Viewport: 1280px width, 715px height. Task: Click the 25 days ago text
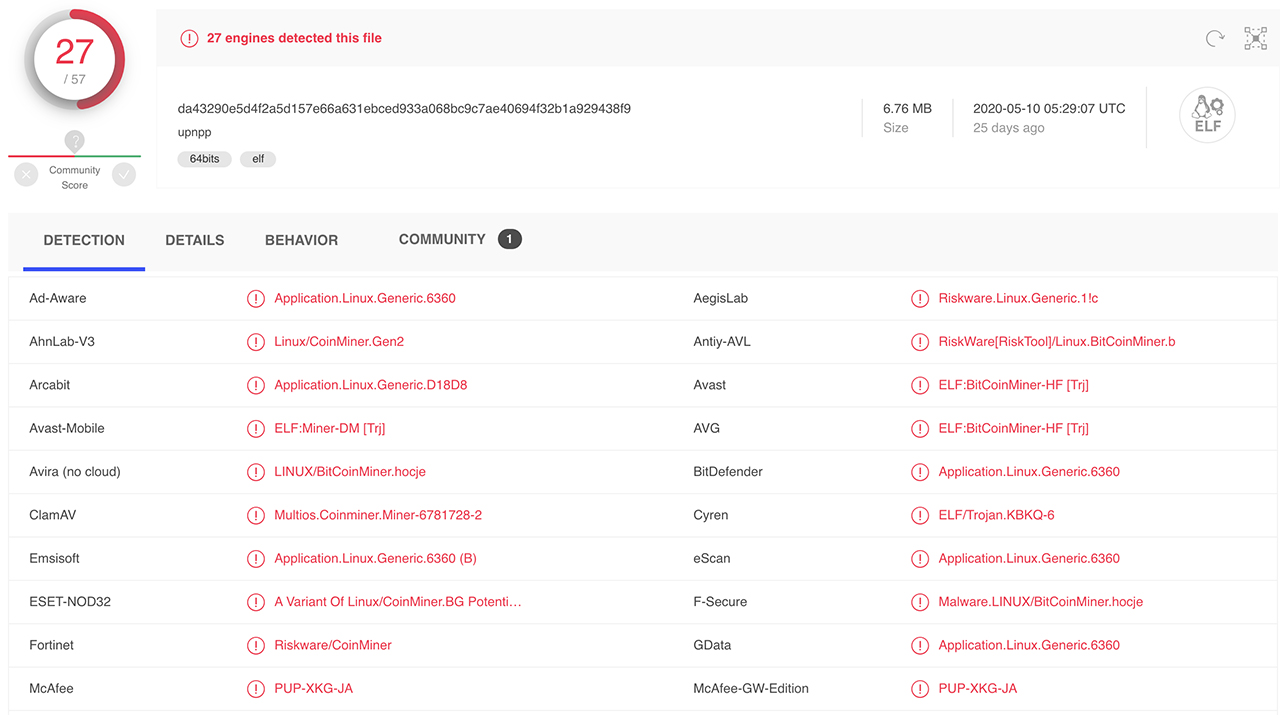[x=1009, y=128]
